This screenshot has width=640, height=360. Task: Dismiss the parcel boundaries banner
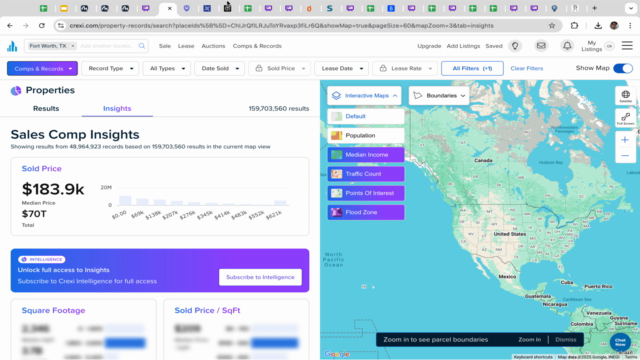coord(565,340)
